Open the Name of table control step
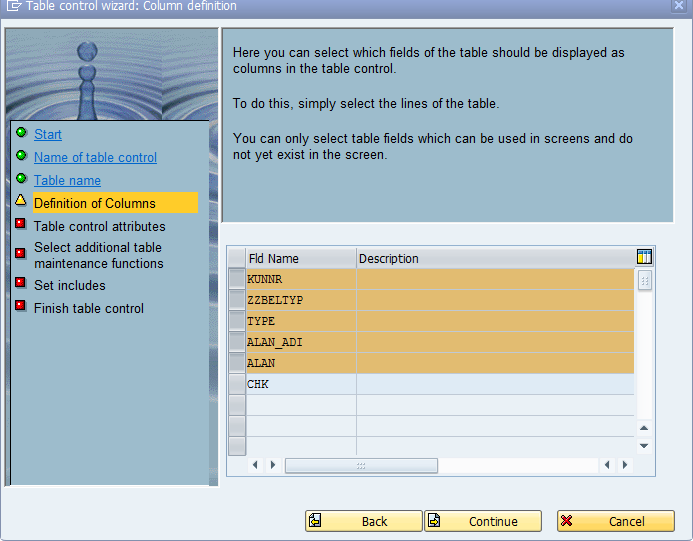Viewport: 693px width, 541px height. point(95,157)
